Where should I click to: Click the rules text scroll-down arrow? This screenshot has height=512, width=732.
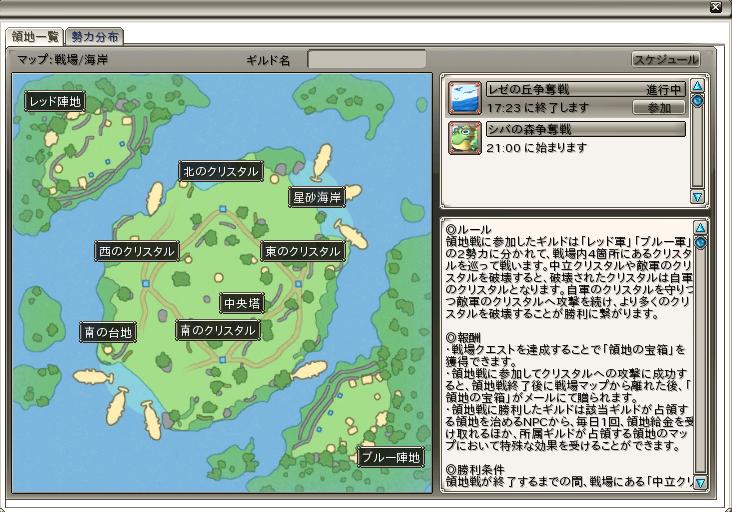pos(700,483)
